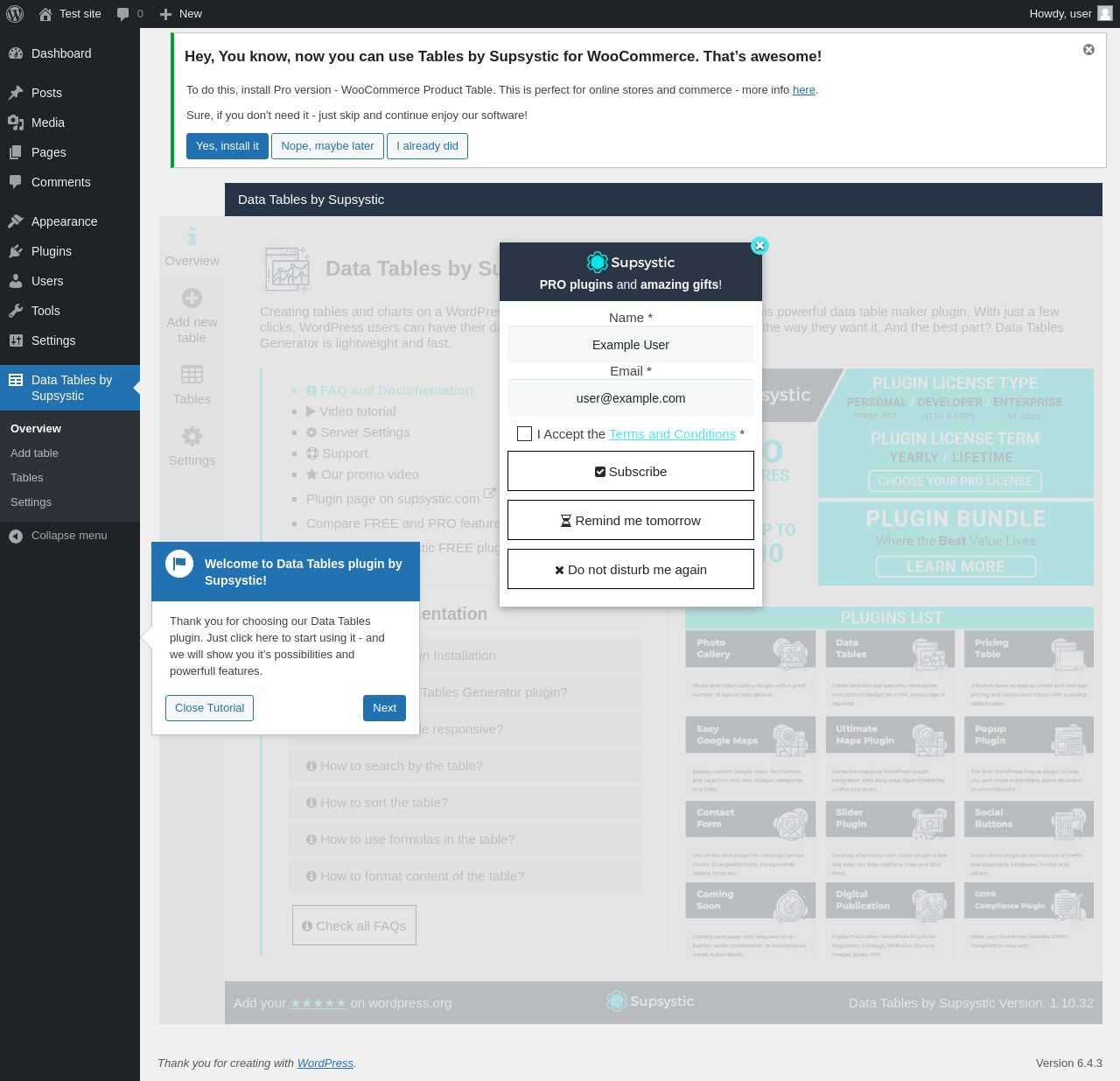Open Tables grid icon tab
The width and height of the screenshot is (1120, 1081).
click(x=192, y=375)
